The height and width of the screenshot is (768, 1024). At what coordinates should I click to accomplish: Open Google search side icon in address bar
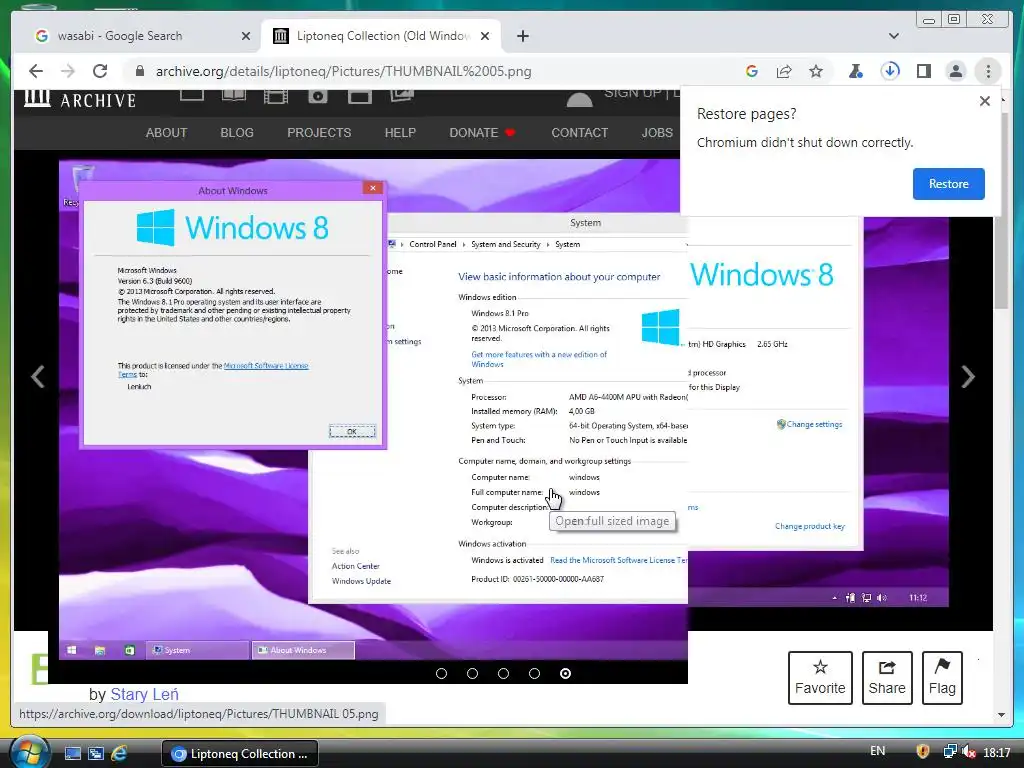tap(752, 71)
